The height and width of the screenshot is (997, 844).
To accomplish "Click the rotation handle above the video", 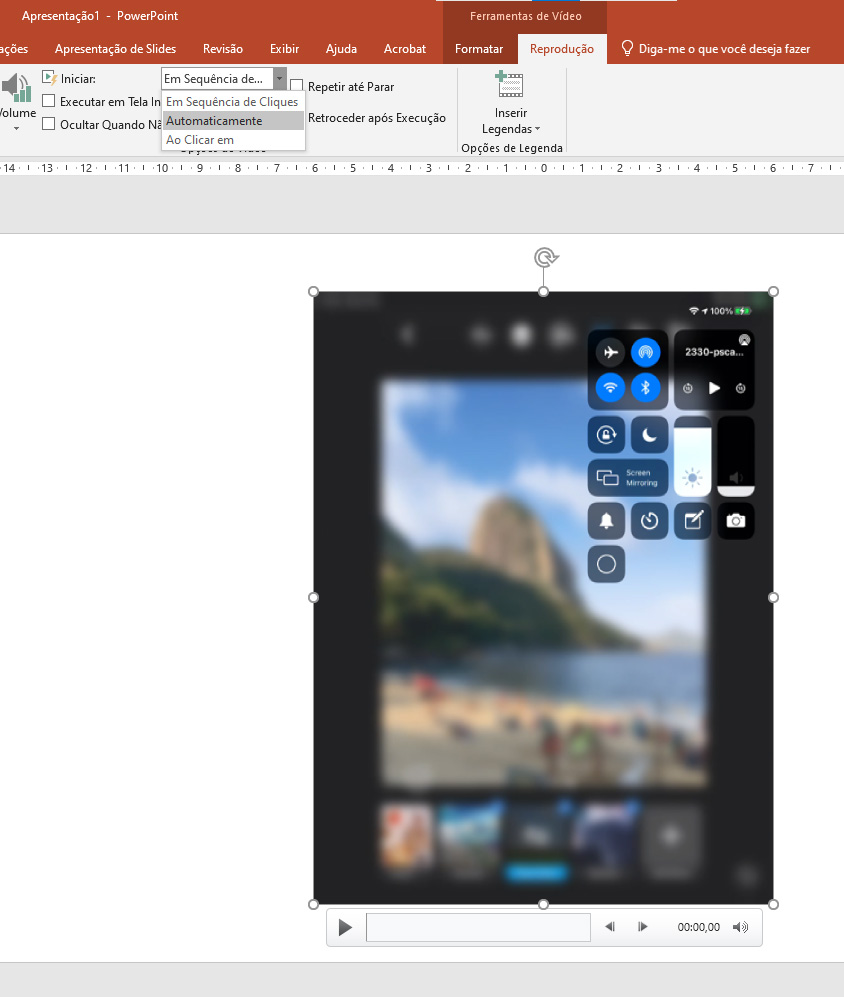I will click(546, 258).
